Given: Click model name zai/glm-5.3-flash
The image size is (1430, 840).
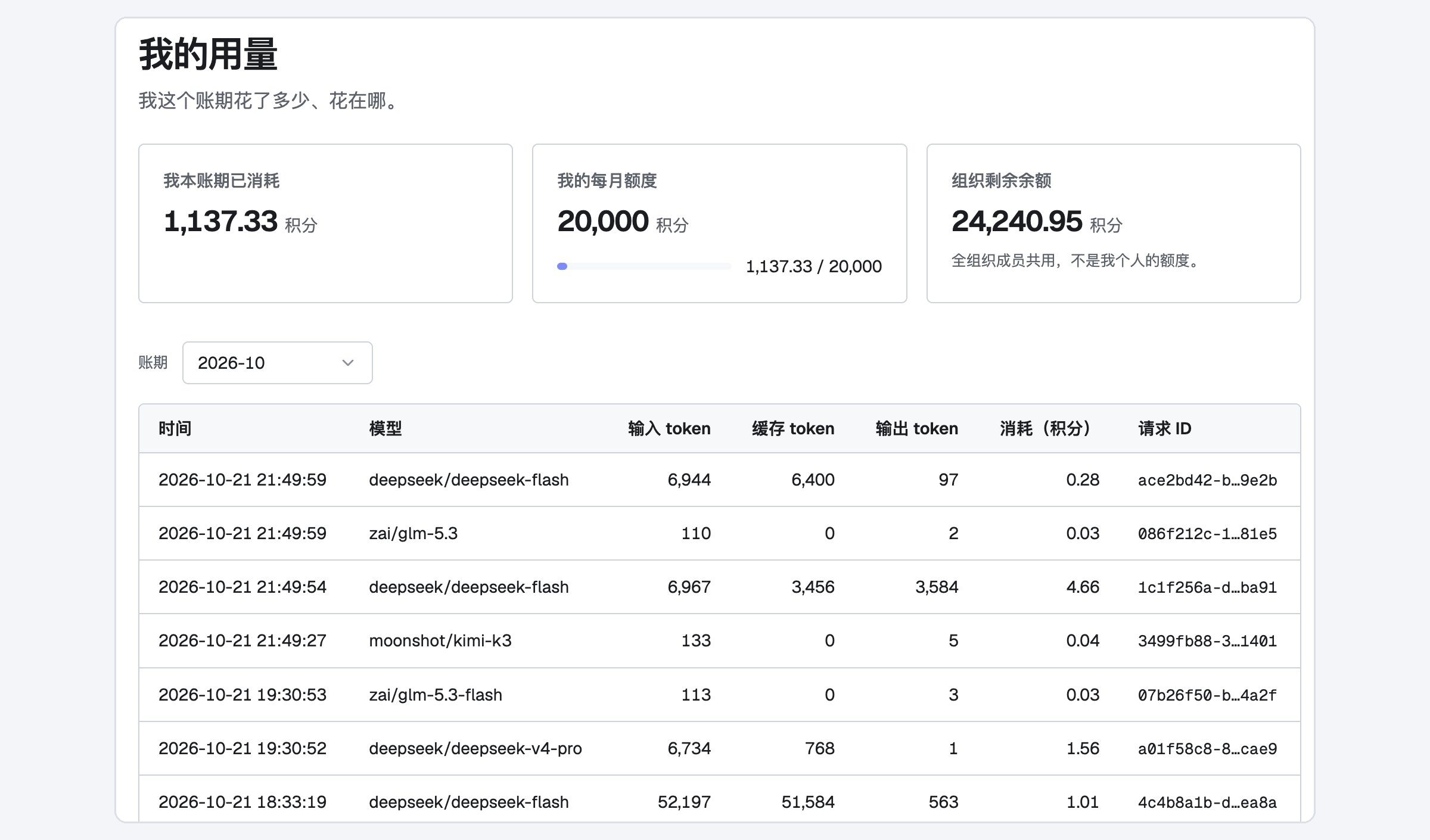Looking at the screenshot, I should [436, 695].
